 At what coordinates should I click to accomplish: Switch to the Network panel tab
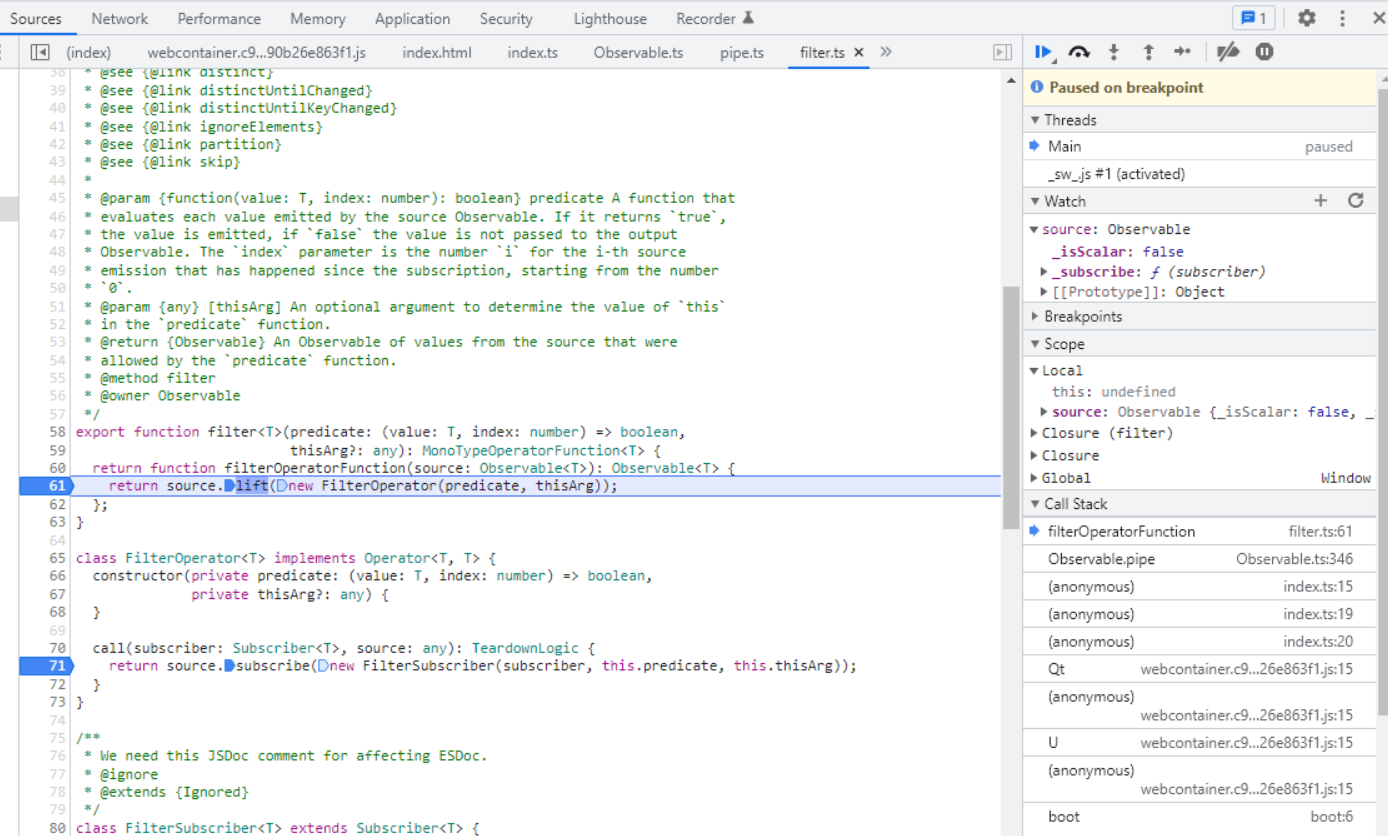tap(119, 19)
